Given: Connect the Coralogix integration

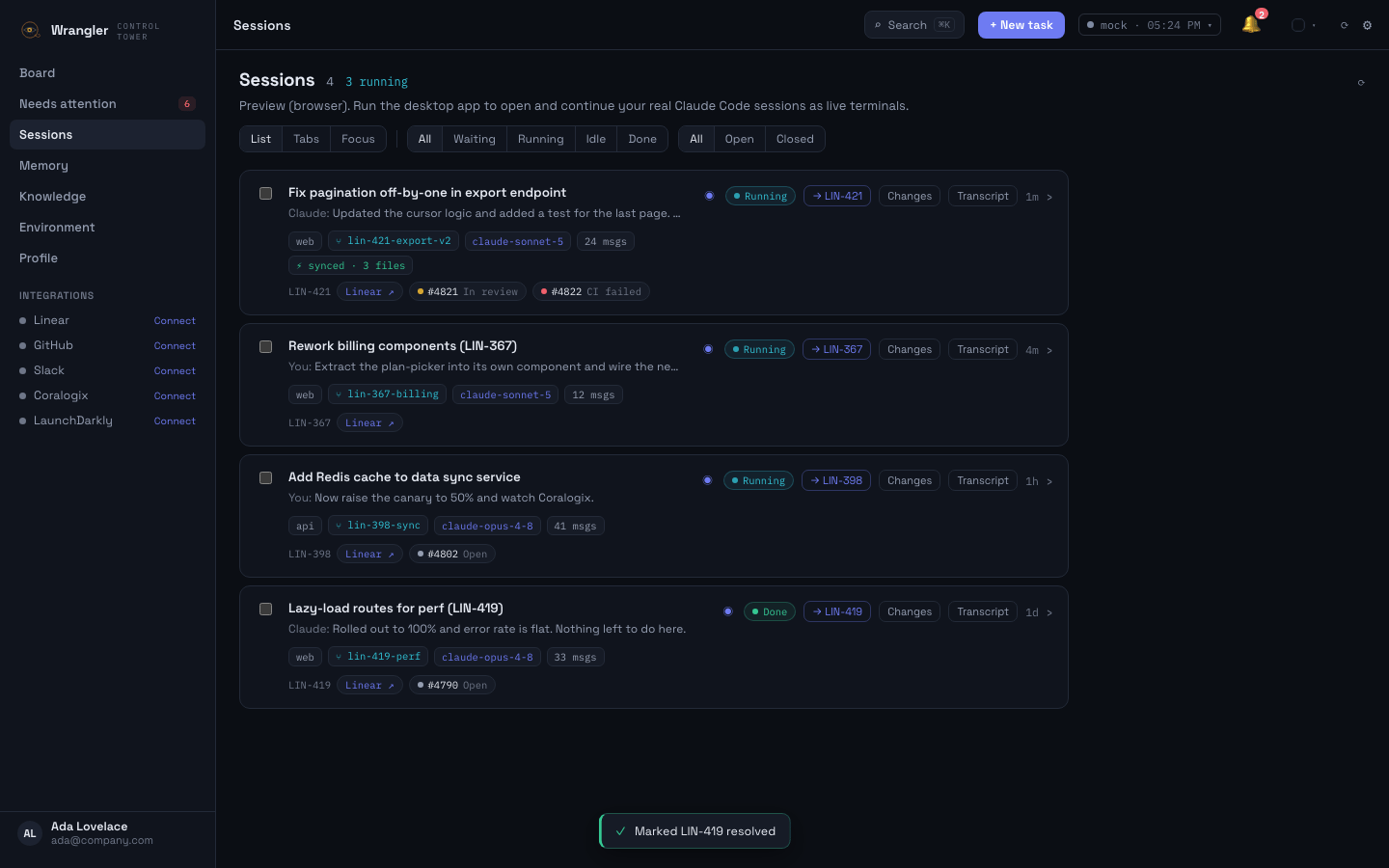Looking at the screenshot, I should coord(175,395).
